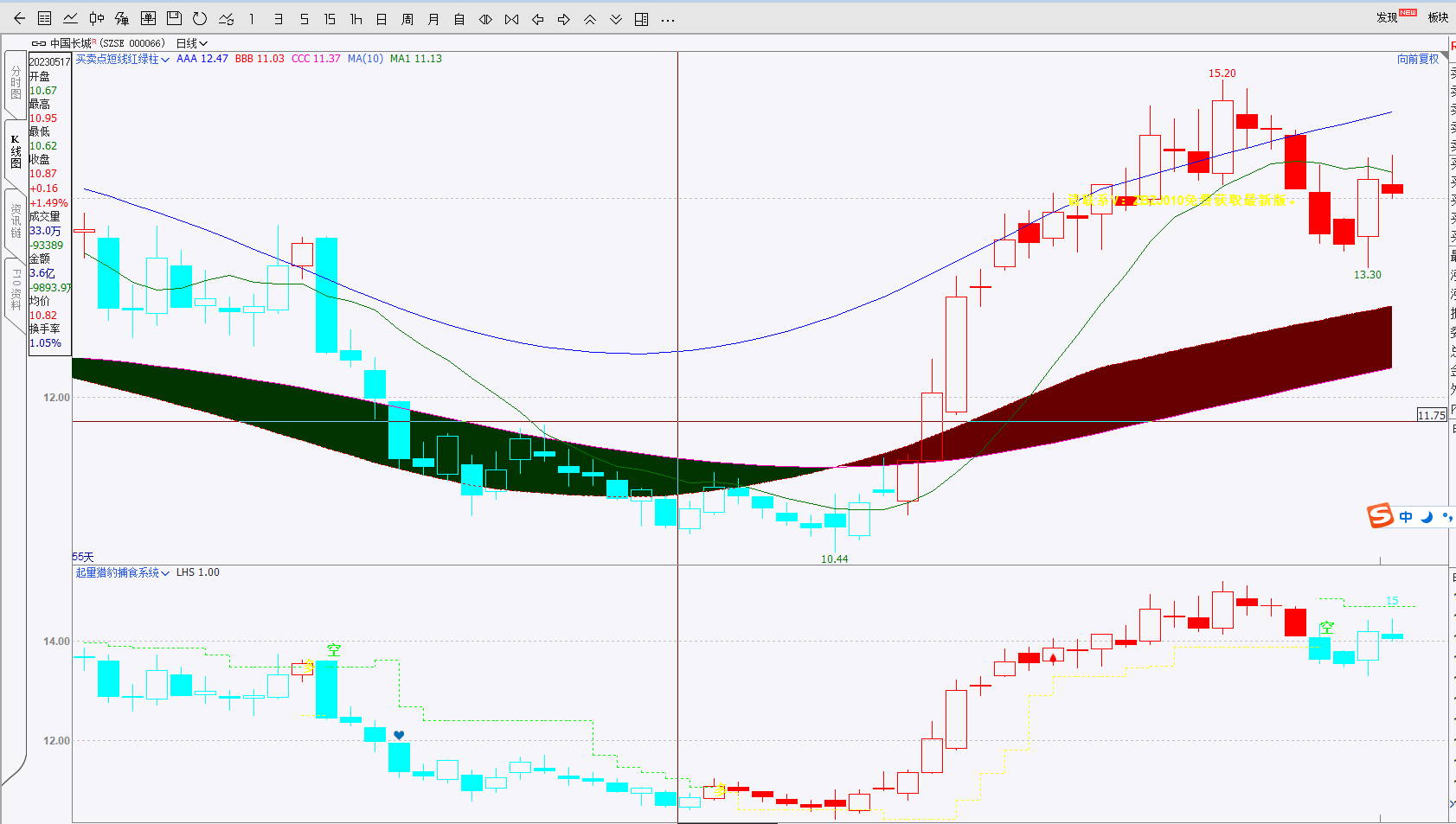Open the 发现 discover menu

coord(1387,17)
